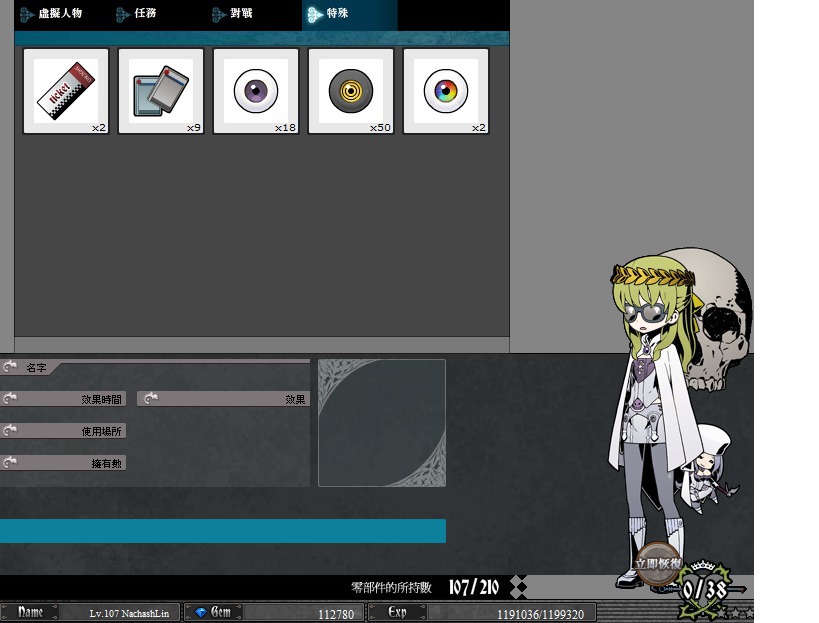Select the ticket item x2
This screenshot has height=623, width=819.
click(x=66, y=91)
